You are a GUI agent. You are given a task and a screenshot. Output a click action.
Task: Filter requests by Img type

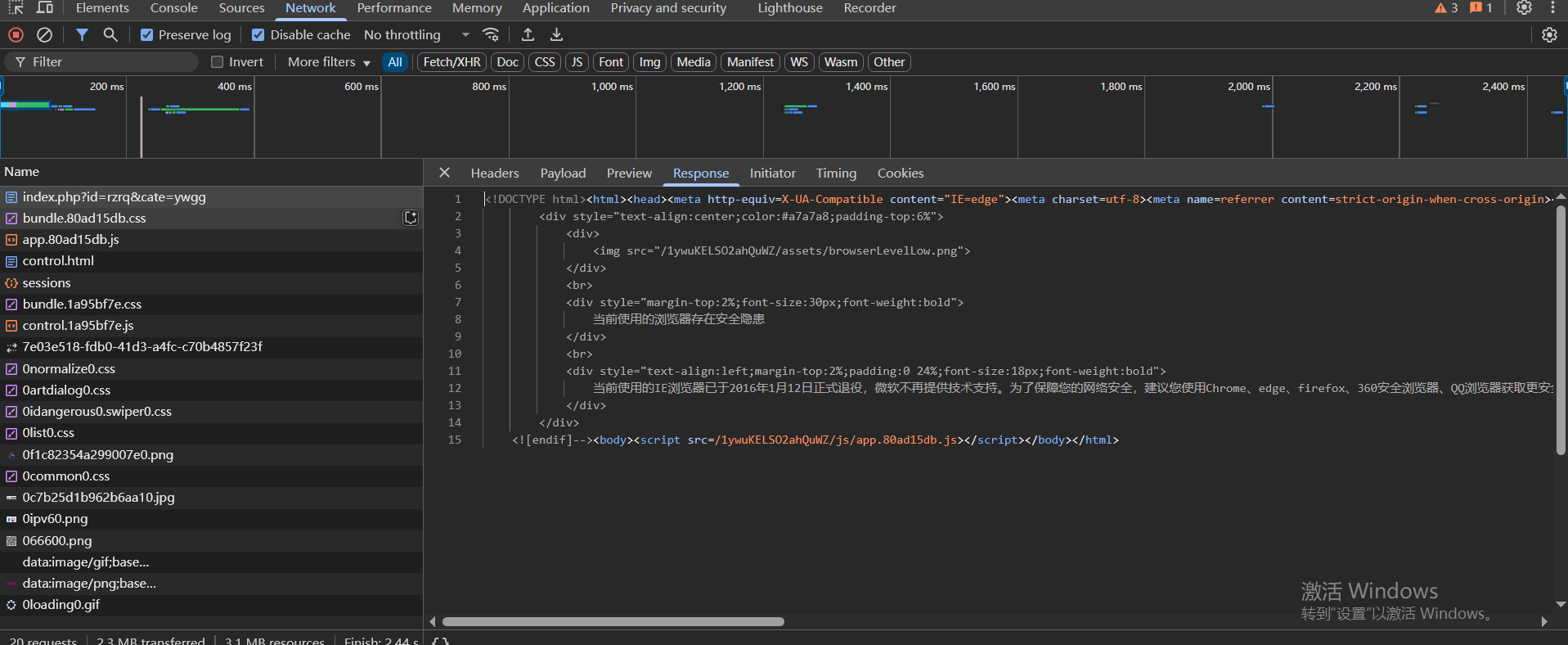click(x=649, y=62)
